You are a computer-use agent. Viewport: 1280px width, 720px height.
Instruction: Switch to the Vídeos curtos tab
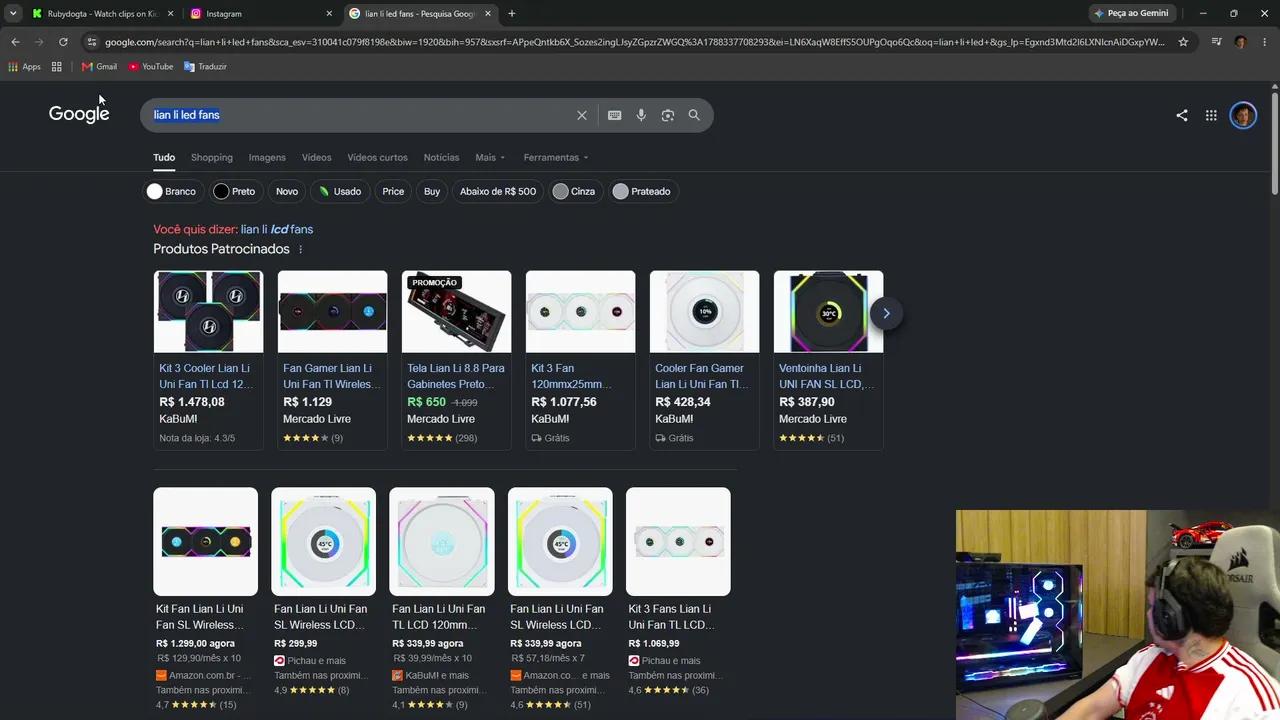click(x=377, y=158)
